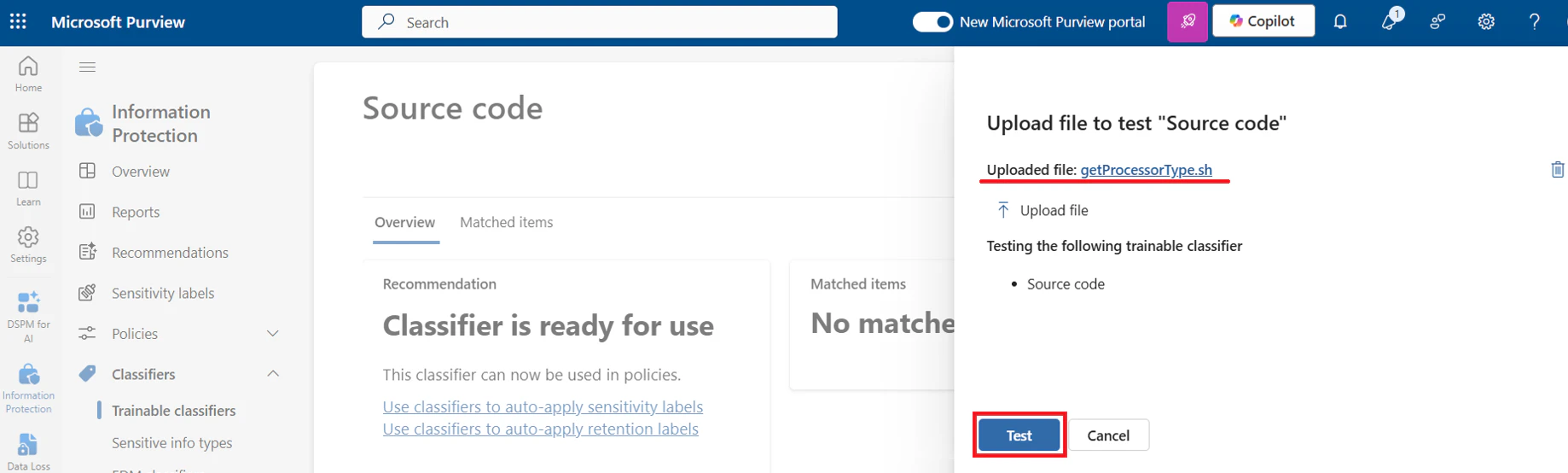This screenshot has height=473, width=1568.
Task: Open Solutions in left rail
Action: pos(28,131)
